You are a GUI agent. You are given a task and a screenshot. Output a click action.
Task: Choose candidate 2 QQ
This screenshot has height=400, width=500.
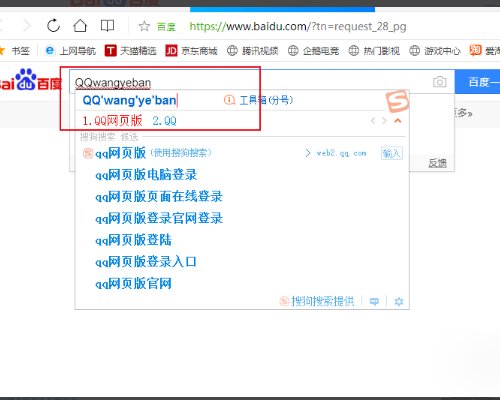pos(164,121)
